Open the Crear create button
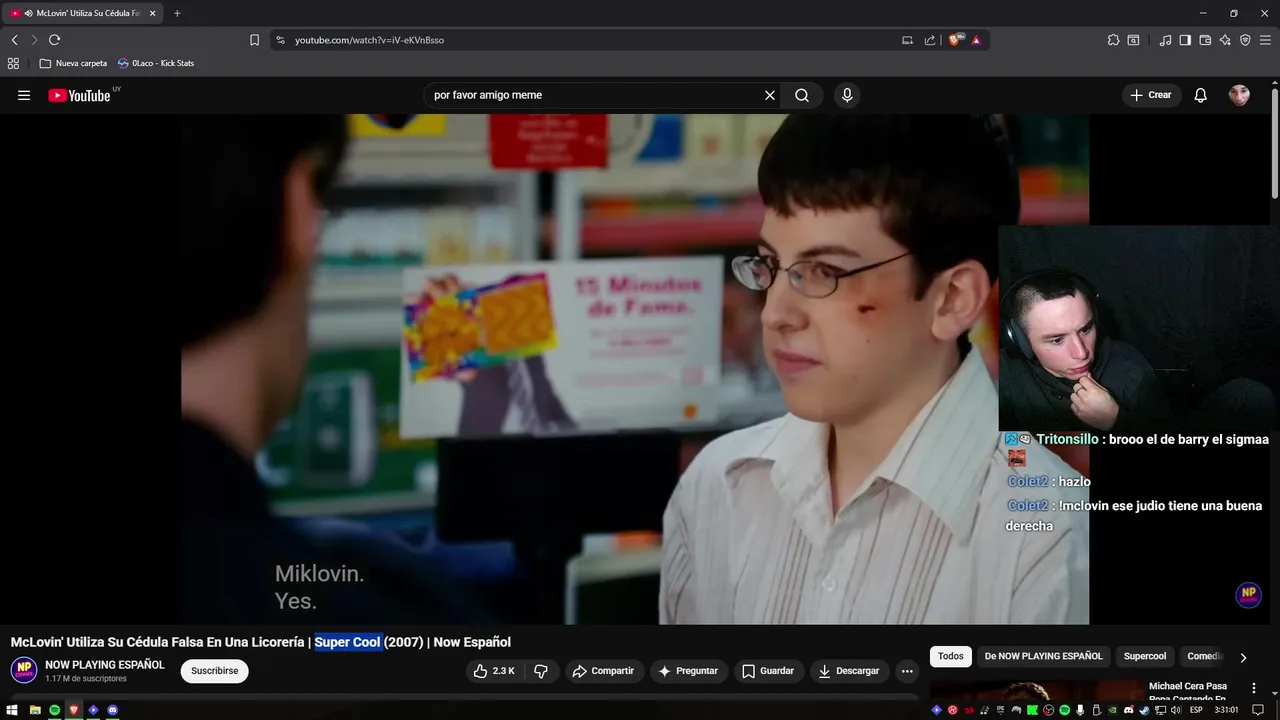This screenshot has height=720, width=1280. pos(1151,95)
